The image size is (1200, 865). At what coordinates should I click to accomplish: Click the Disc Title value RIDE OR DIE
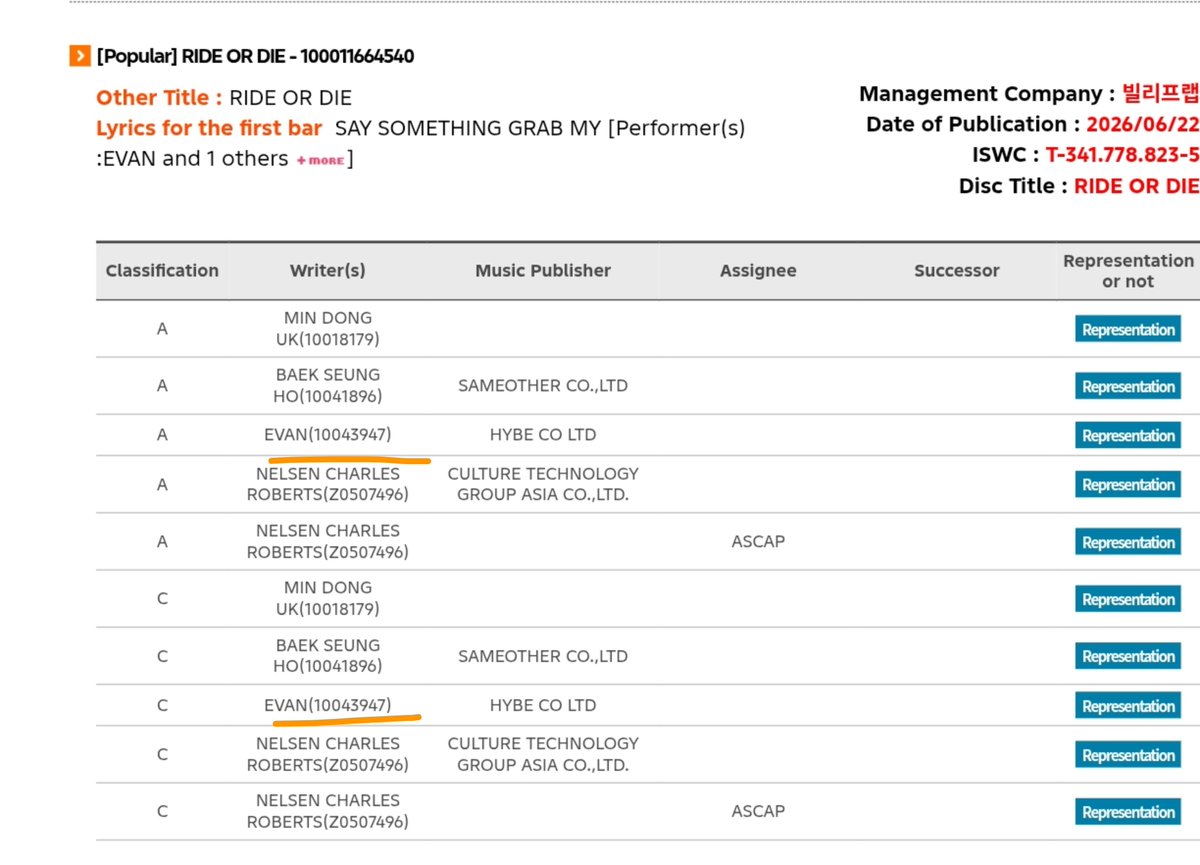(1136, 186)
